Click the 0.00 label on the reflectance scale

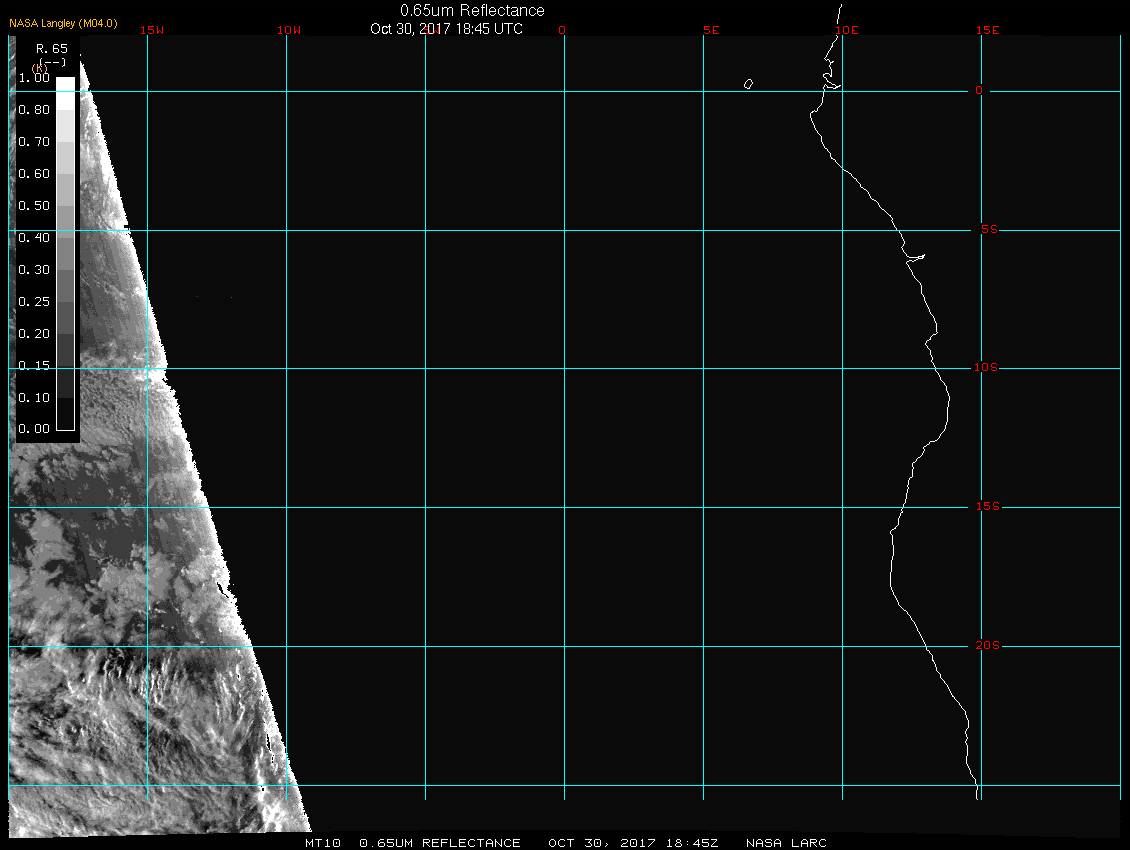click(34, 429)
